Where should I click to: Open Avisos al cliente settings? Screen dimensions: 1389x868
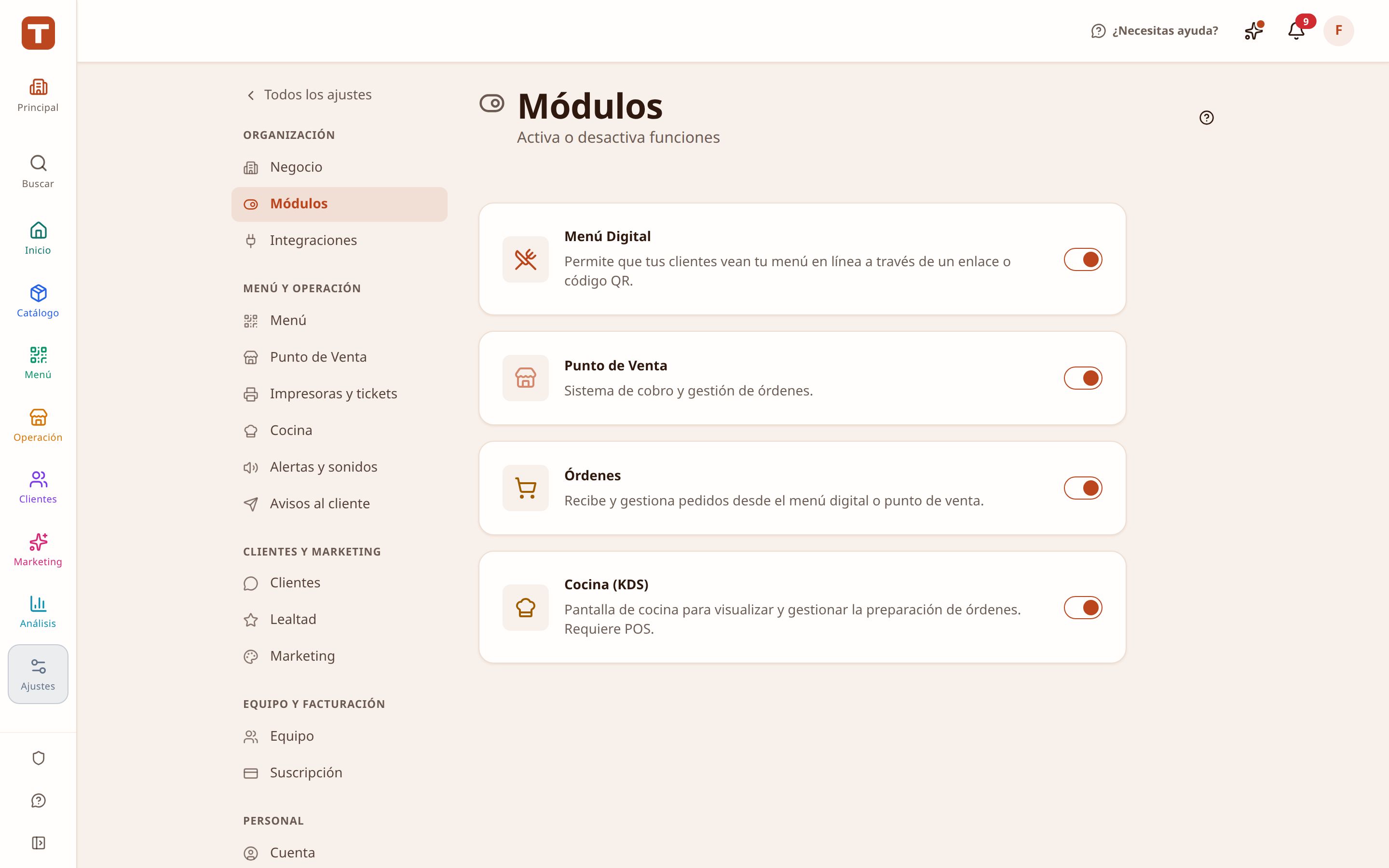(339, 504)
